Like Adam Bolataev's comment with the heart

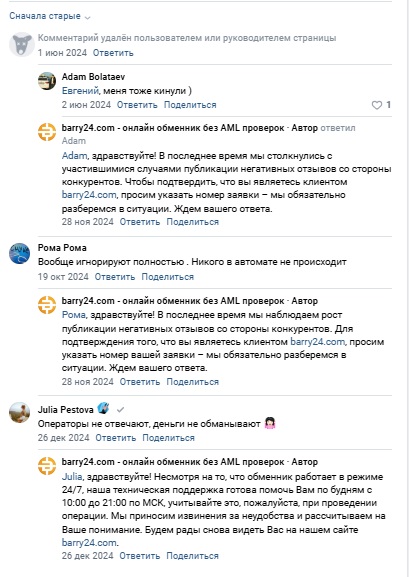[377, 105]
